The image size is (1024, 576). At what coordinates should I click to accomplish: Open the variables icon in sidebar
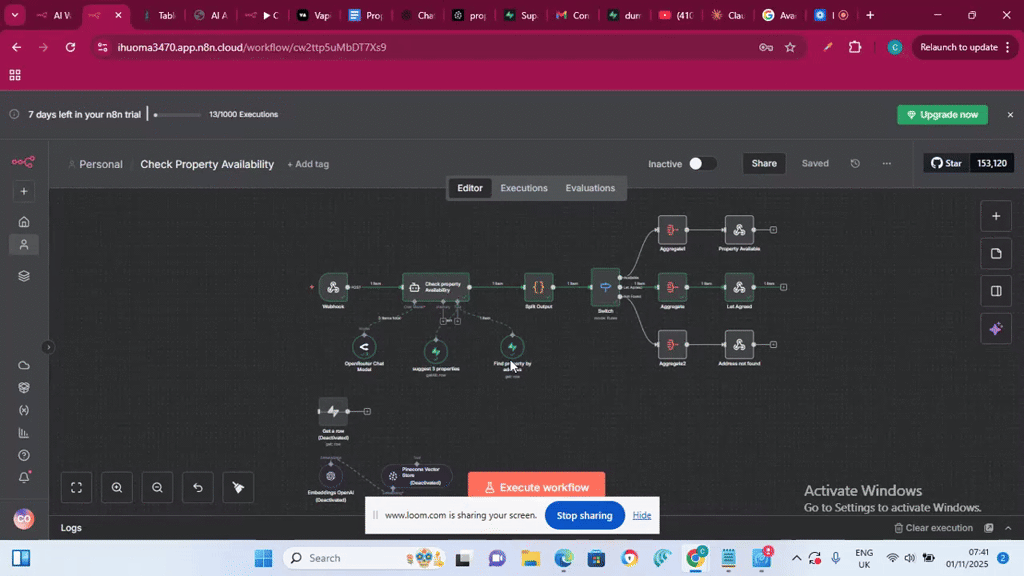[24, 410]
